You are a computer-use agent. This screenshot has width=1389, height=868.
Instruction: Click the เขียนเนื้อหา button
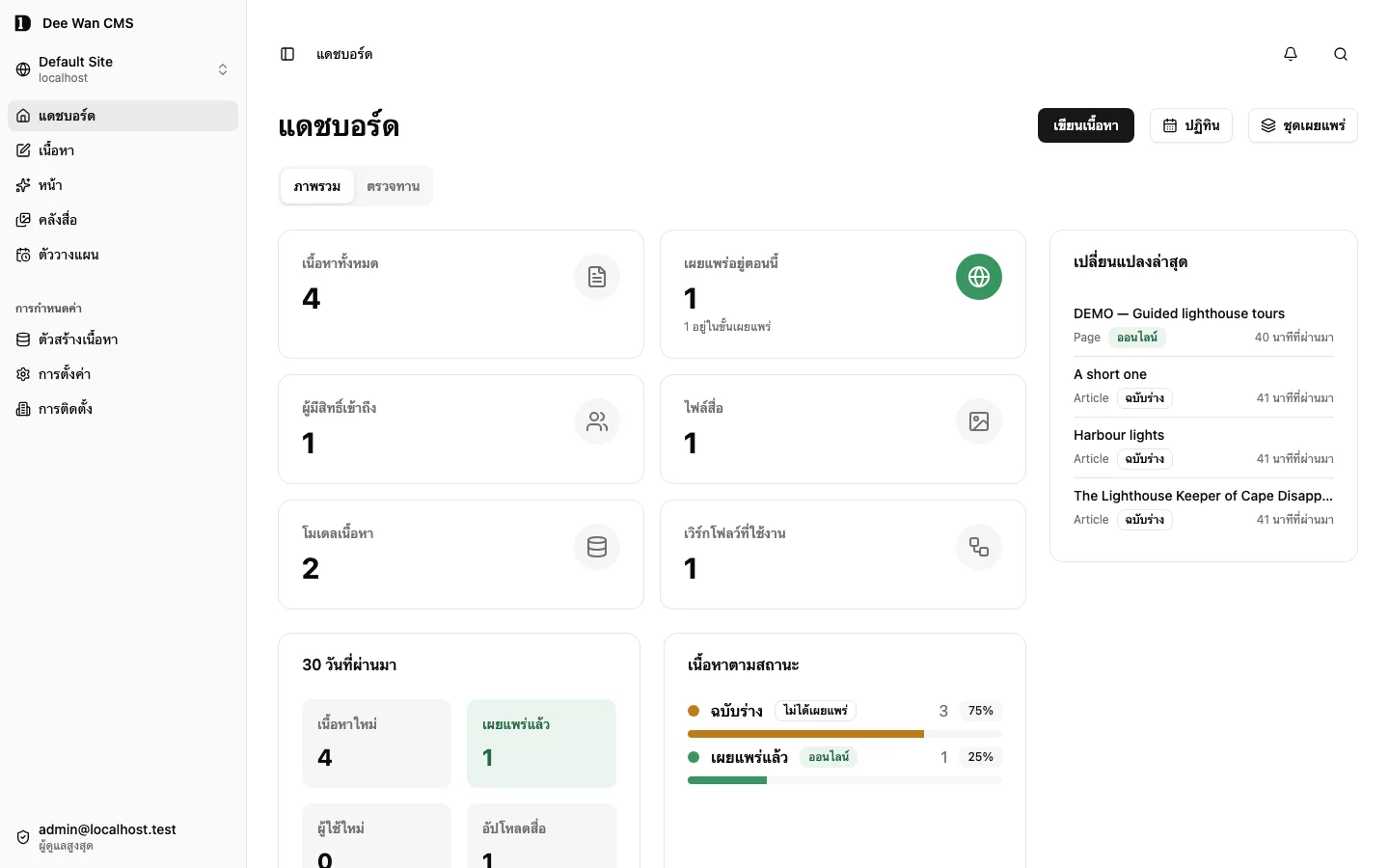point(1086,125)
